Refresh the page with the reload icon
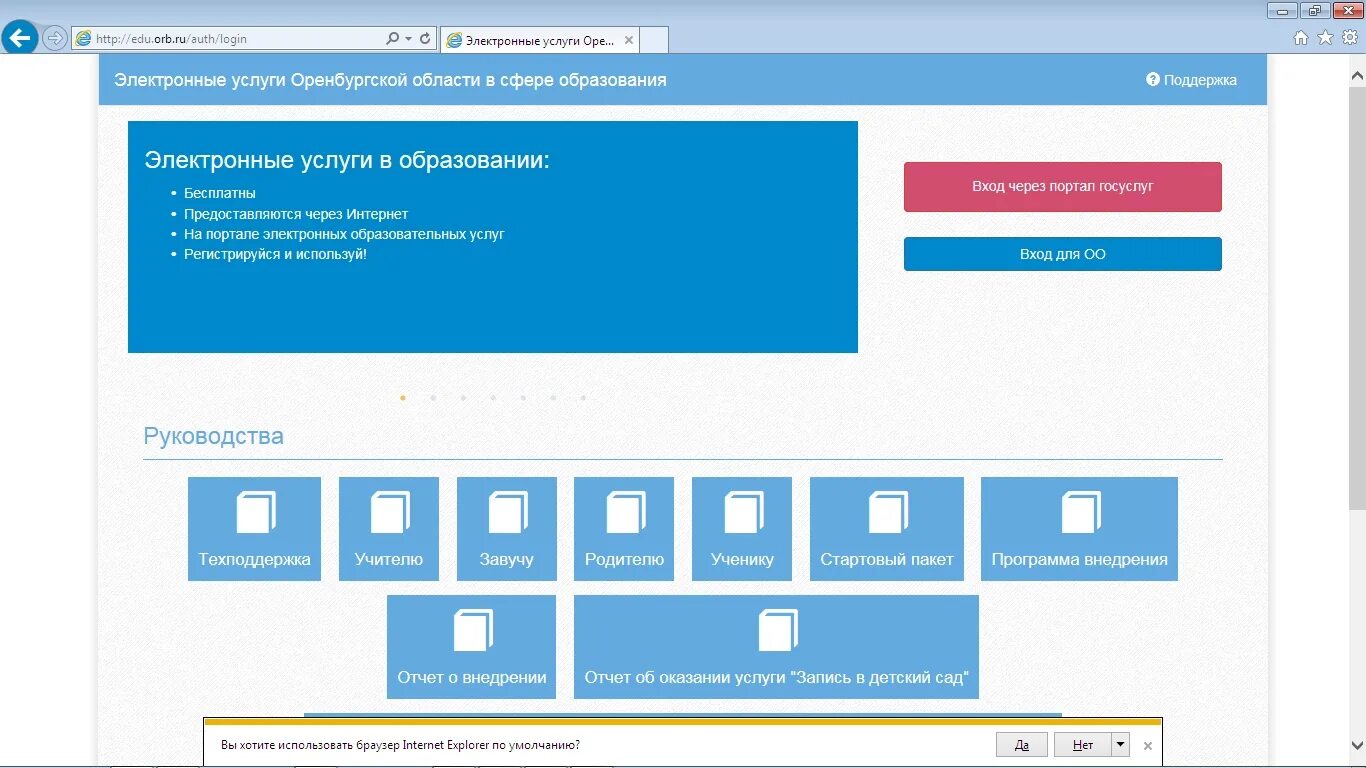This screenshot has width=1366, height=768. click(x=425, y=39)
